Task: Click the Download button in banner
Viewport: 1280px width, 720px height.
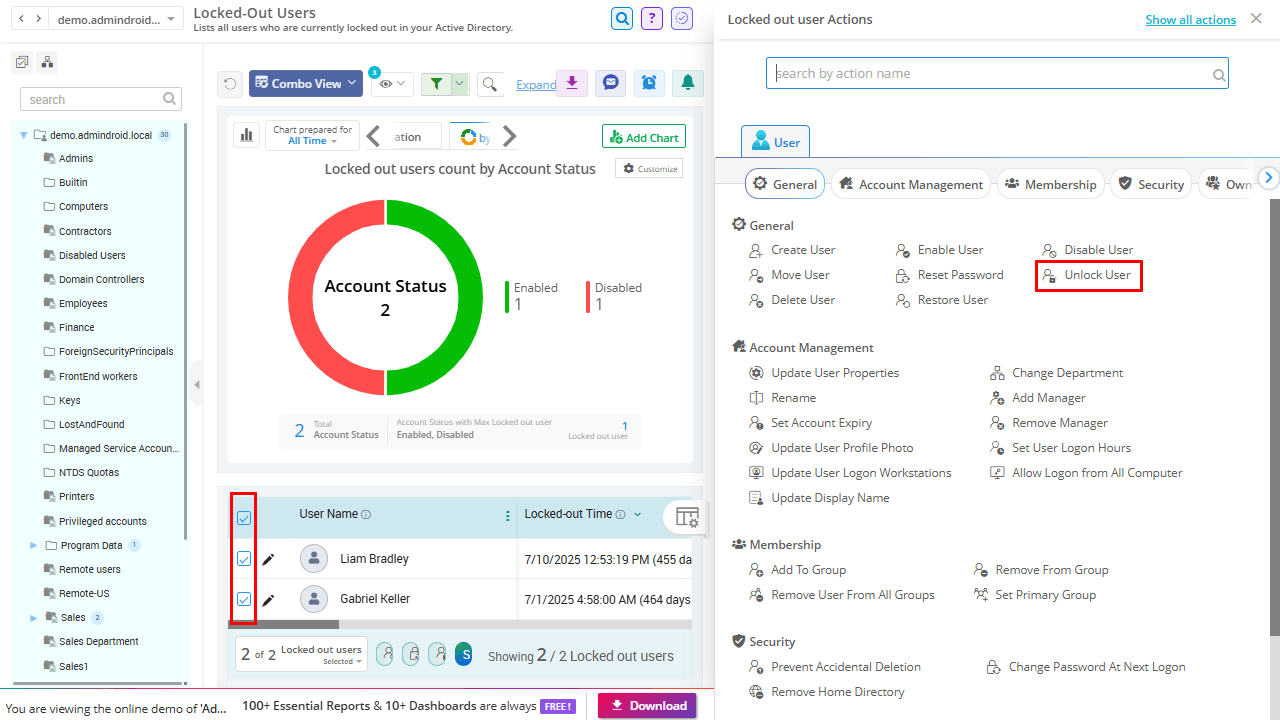Action: point(647,705)
